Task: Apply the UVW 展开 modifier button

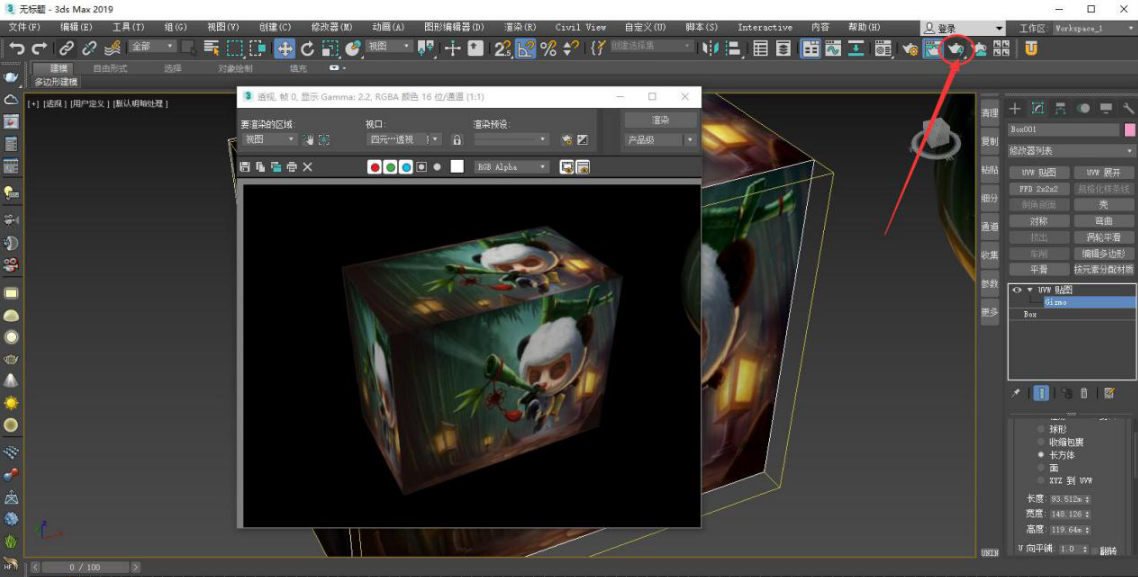Action: 1102,171
